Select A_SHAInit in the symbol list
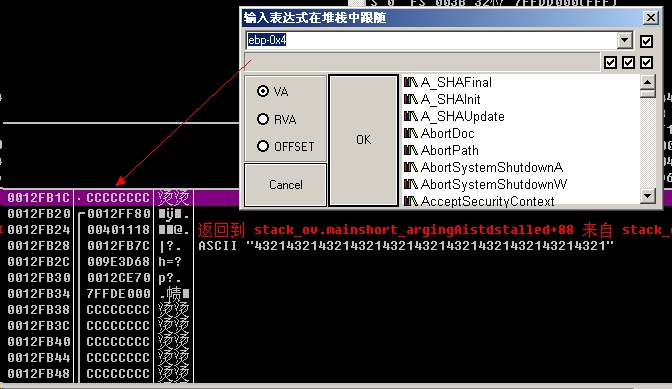 pyautogui.click(x=450, y=99)
